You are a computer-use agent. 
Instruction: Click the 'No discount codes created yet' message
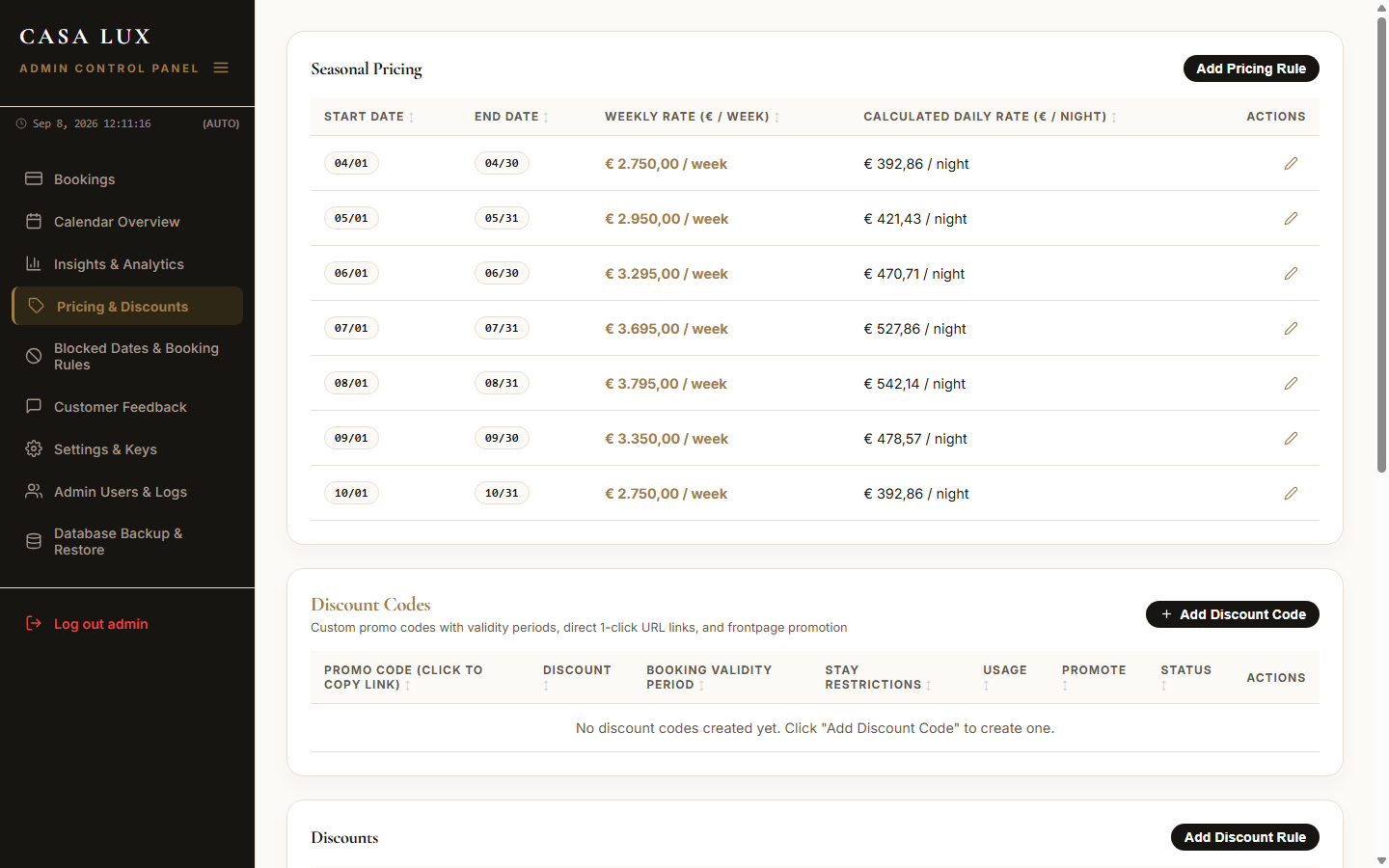click(815, 728)
